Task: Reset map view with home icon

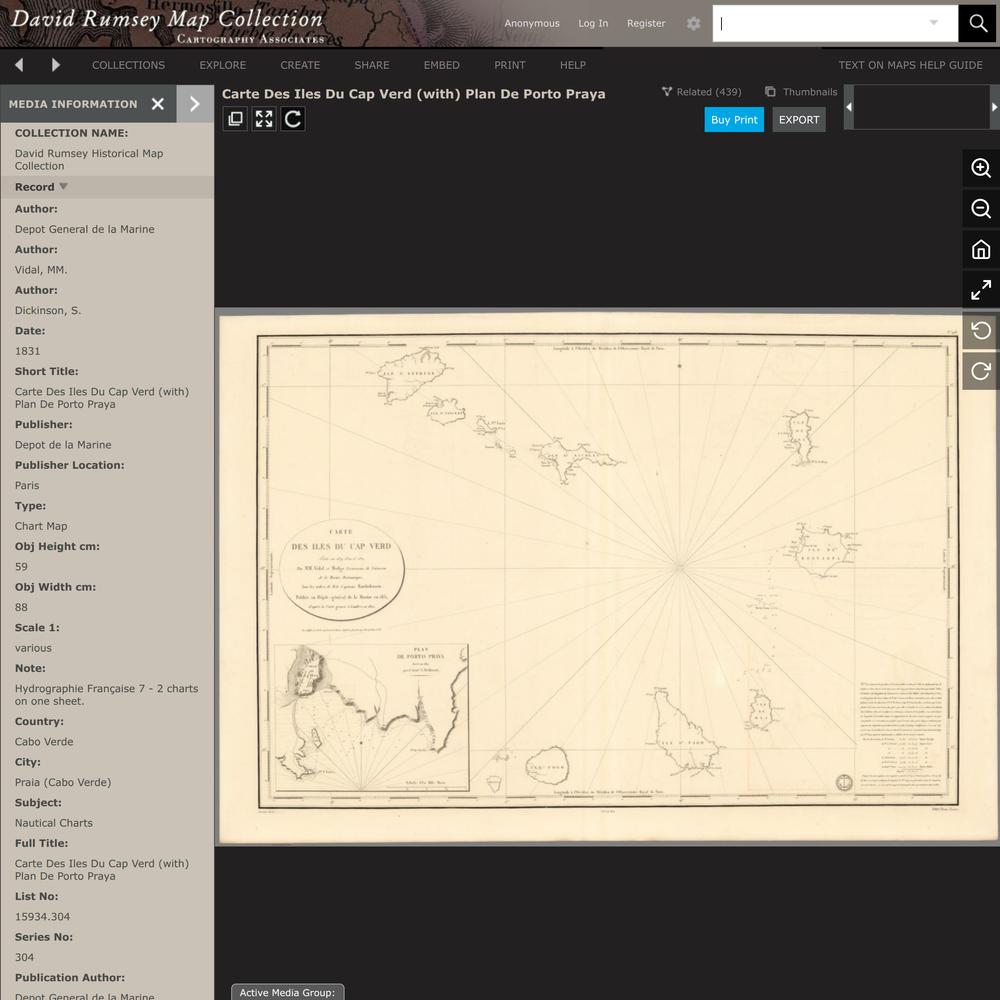Action: (x=981, y=249)
